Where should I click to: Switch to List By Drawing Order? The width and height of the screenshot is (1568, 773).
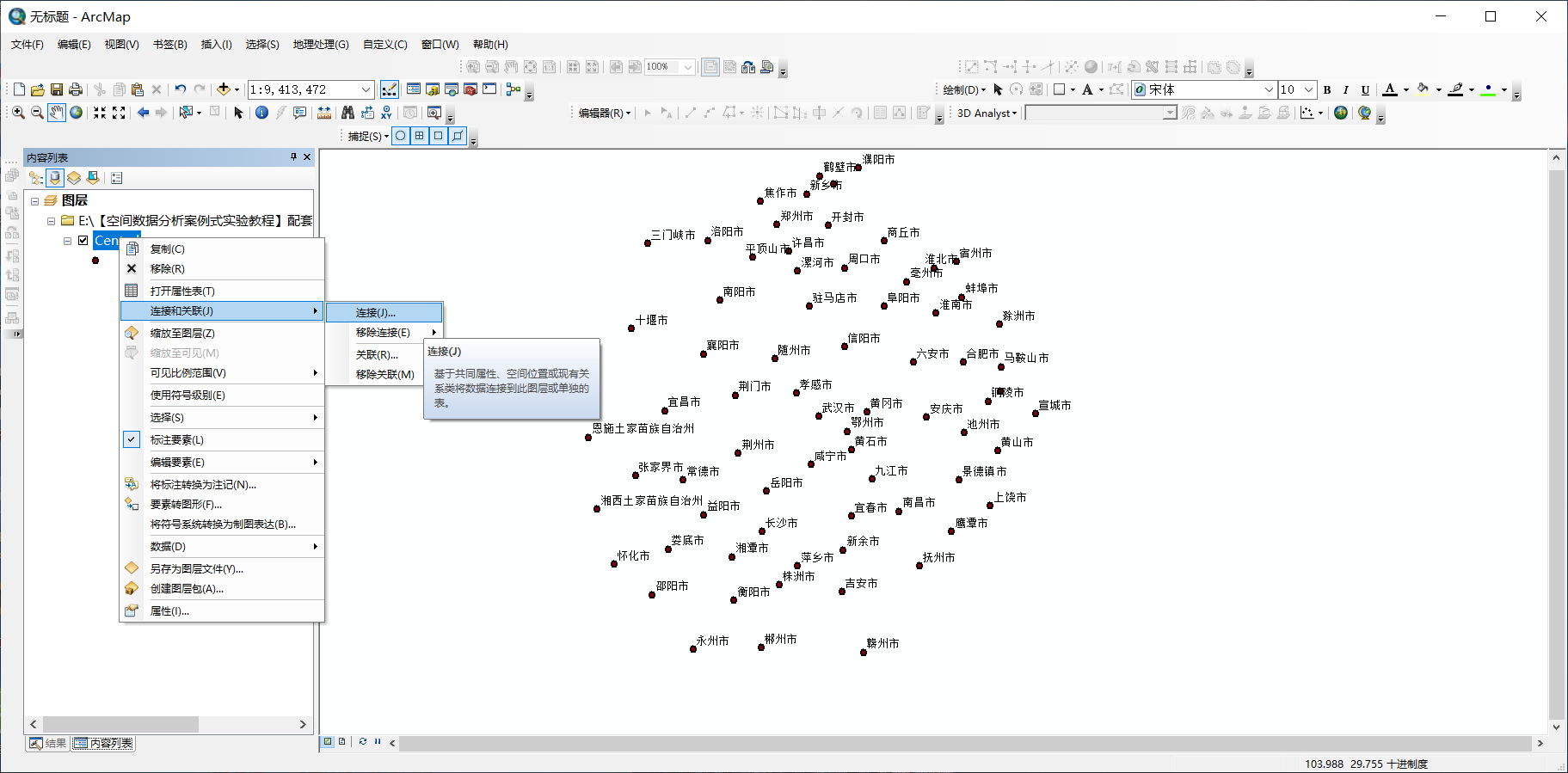click(35, 178)
